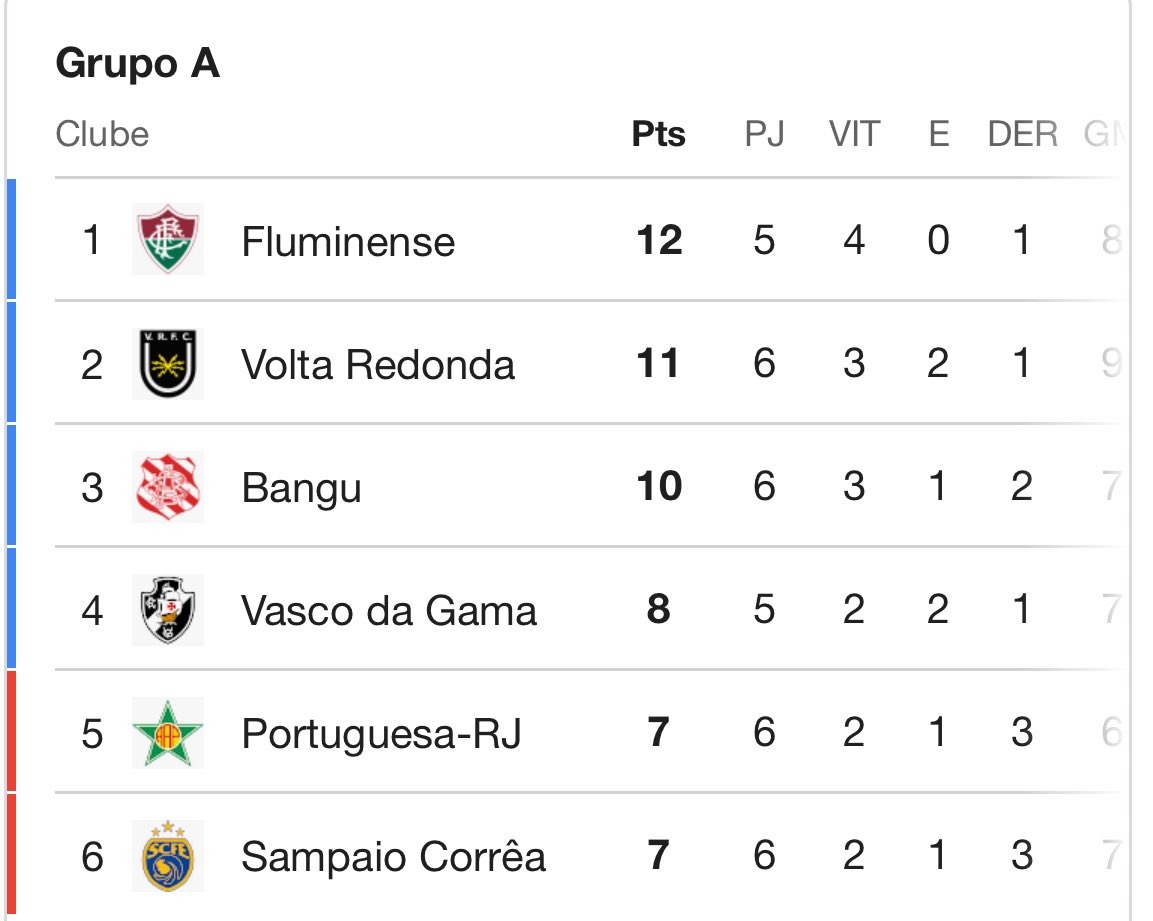Click the Vasco da Gama crest
1153x921 pixels.
click(168, 610)
